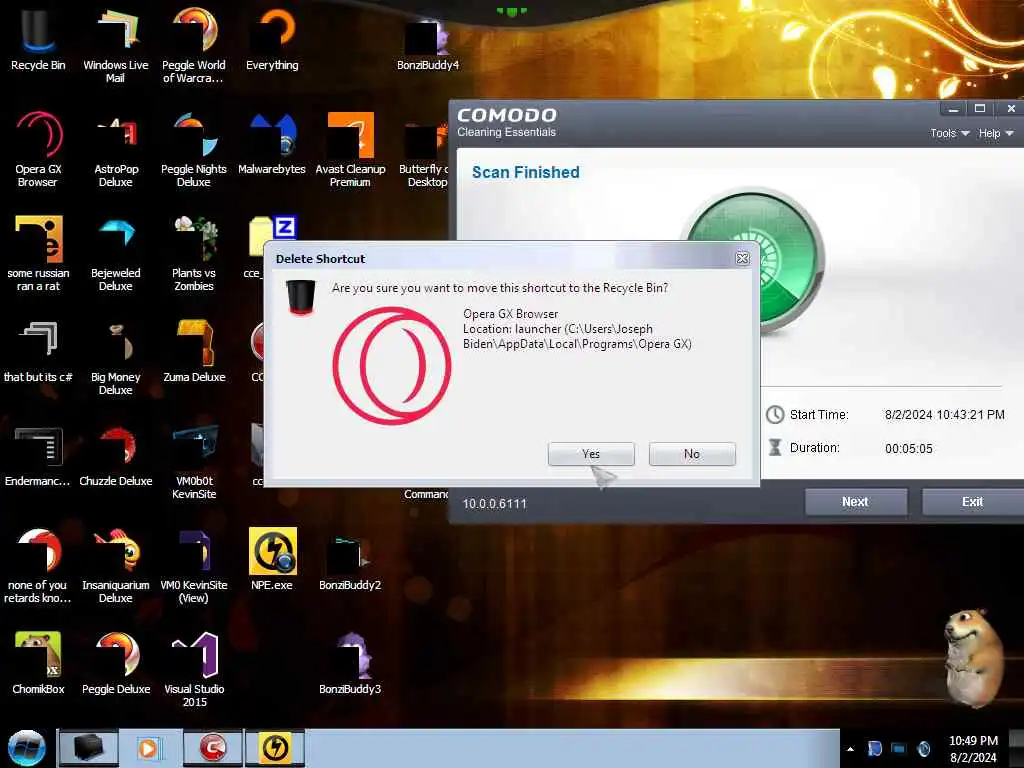Select the Butterfly Desktop icon
Viewport: 1024px width, 768px height.
(x=424, y=154)
